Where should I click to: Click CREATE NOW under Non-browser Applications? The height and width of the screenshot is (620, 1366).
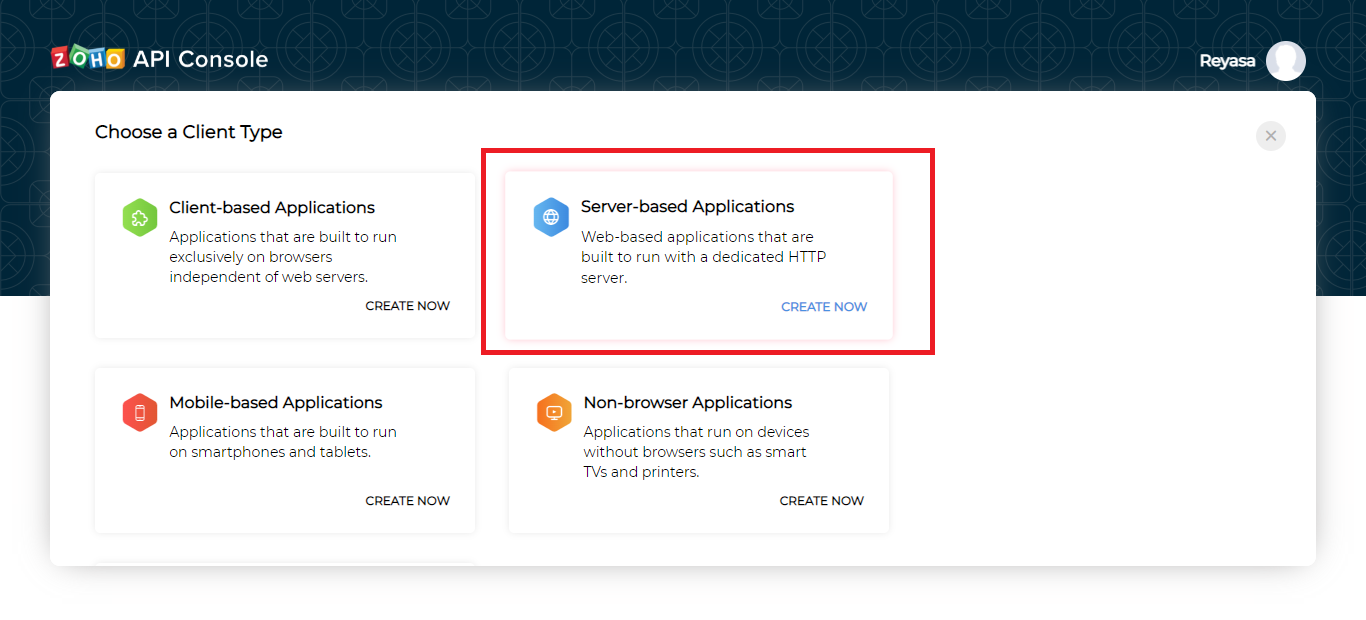tap(821, 500)
